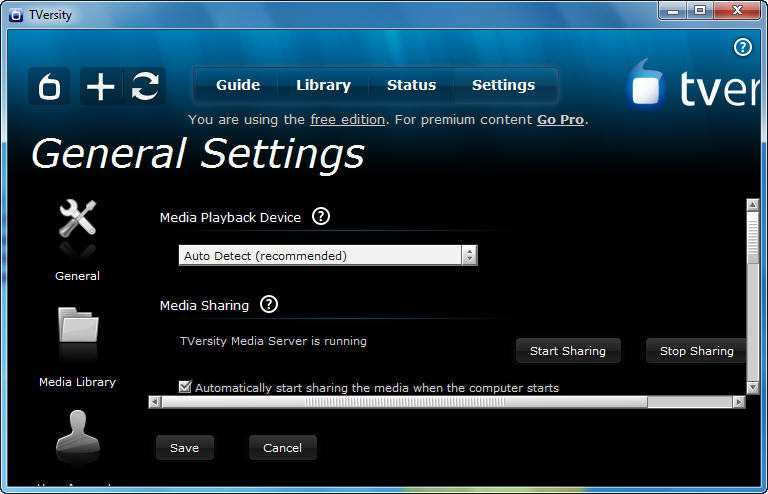
Task: Open help via top-right question mark icon
Action: 743,47
